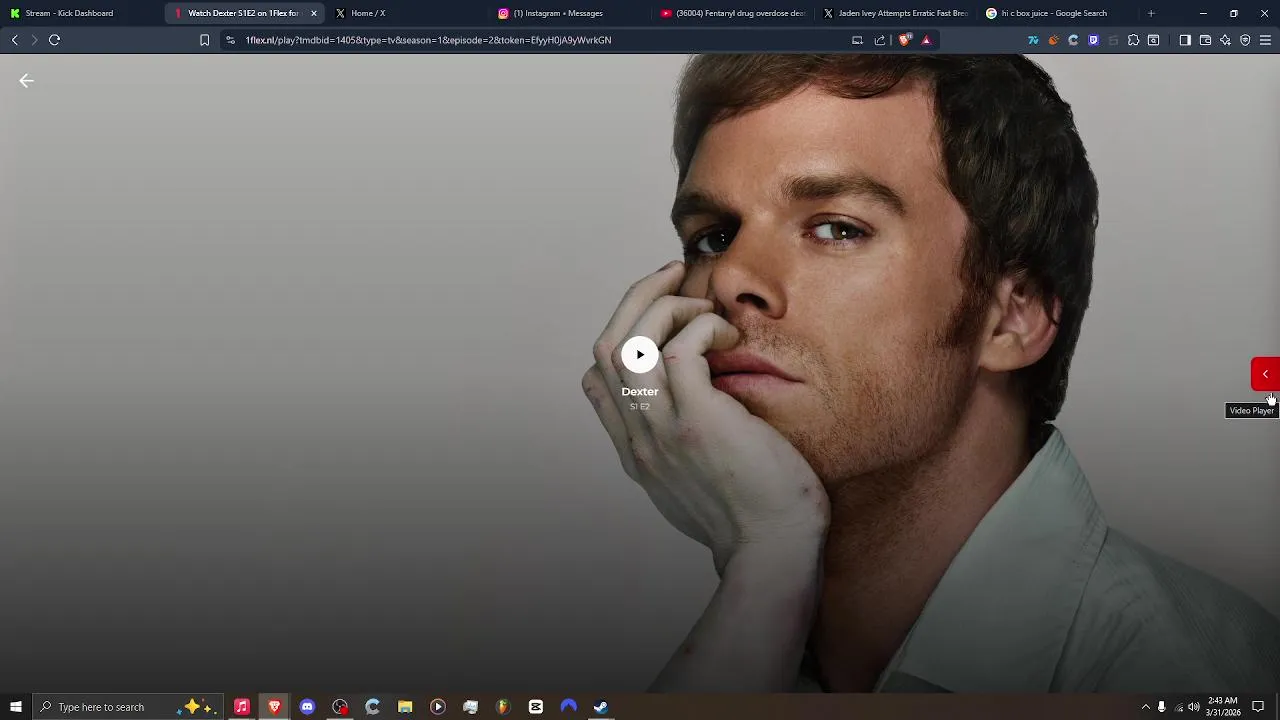Viewport: 1280px width, 720px height.
Task: Click the Dexter title text under play button
Action: (x=640, y=391)
